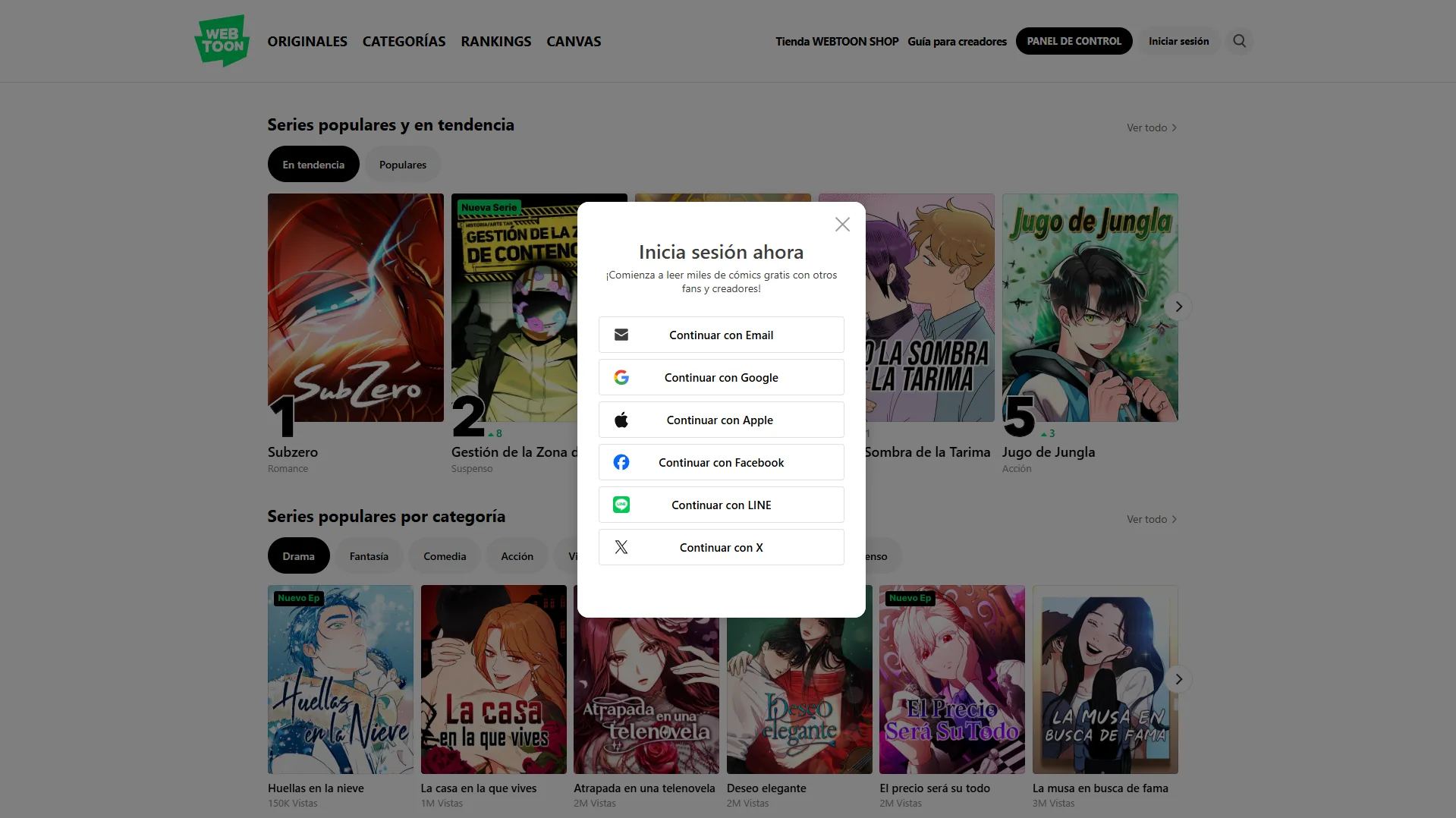Open Gestión de la Zona cover thumbnail

pyautogui.click(x=514, y=307)
